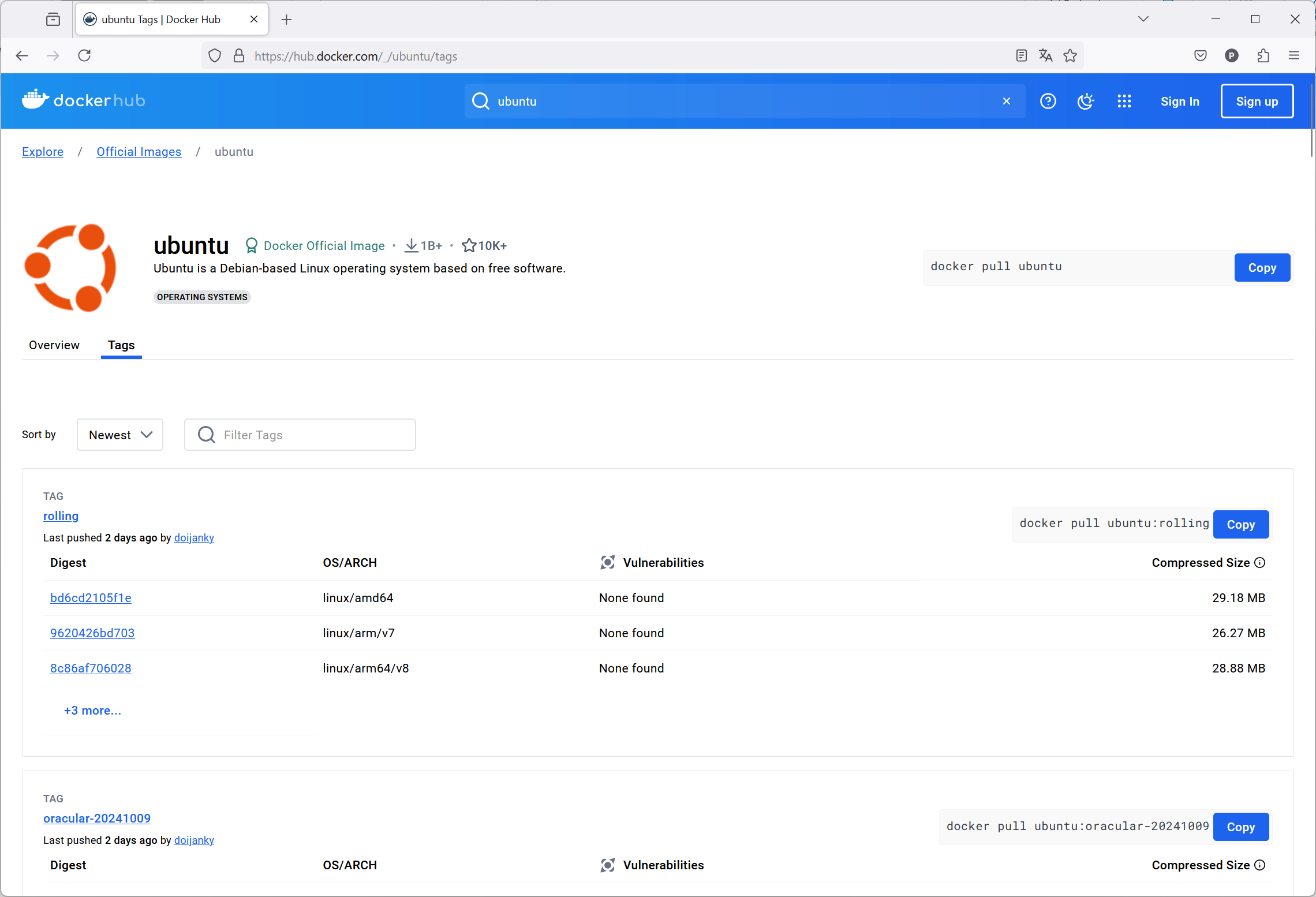This screenshot has width=1316, height=897.
Task: Open a new browser tab with plus
Action: [x=286, y=20]
